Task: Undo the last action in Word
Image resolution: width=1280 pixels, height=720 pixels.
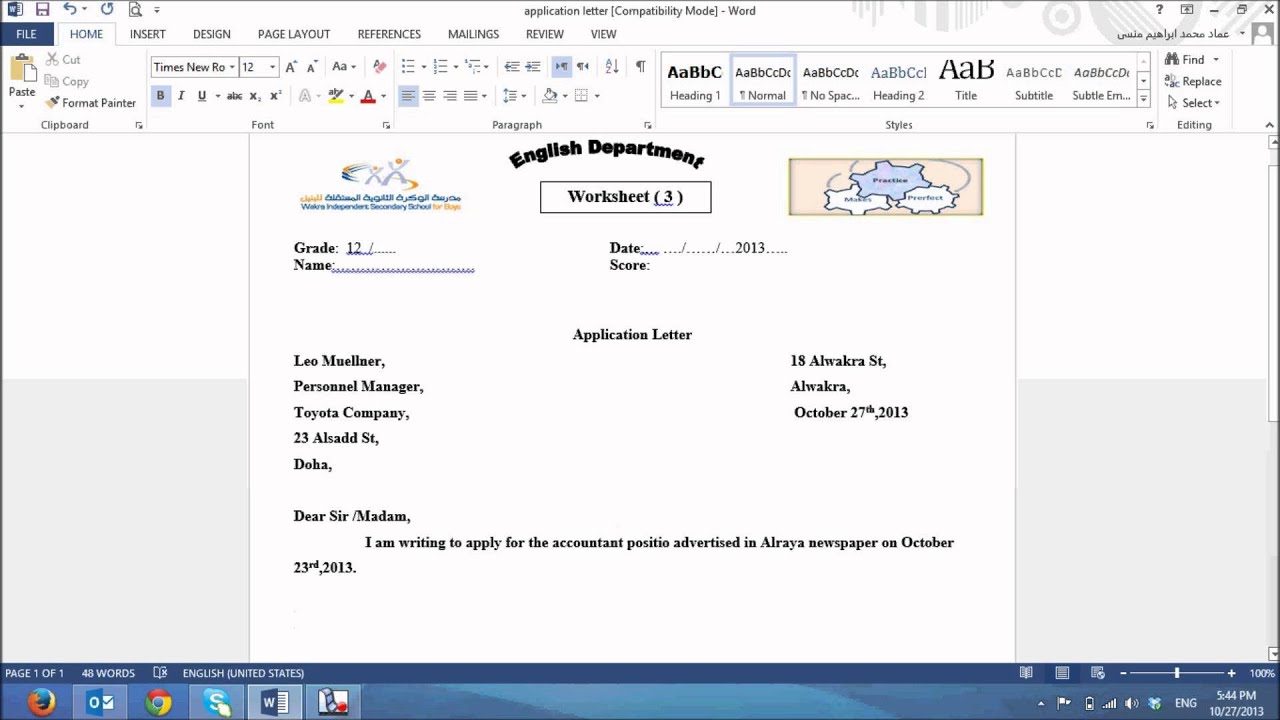Action: coord(69,10)
